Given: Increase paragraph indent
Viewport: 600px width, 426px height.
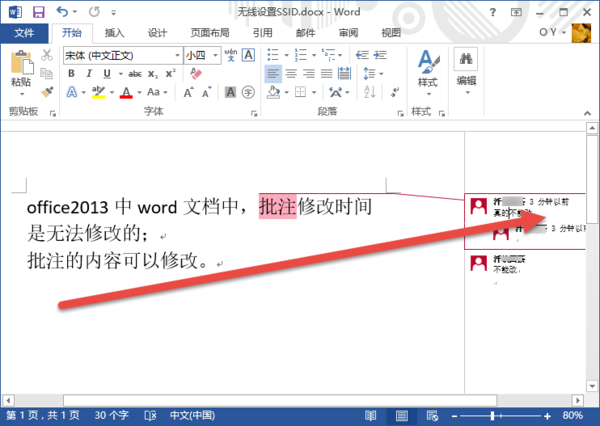Looking at the screenshot, I should click(x=380, y=55).
